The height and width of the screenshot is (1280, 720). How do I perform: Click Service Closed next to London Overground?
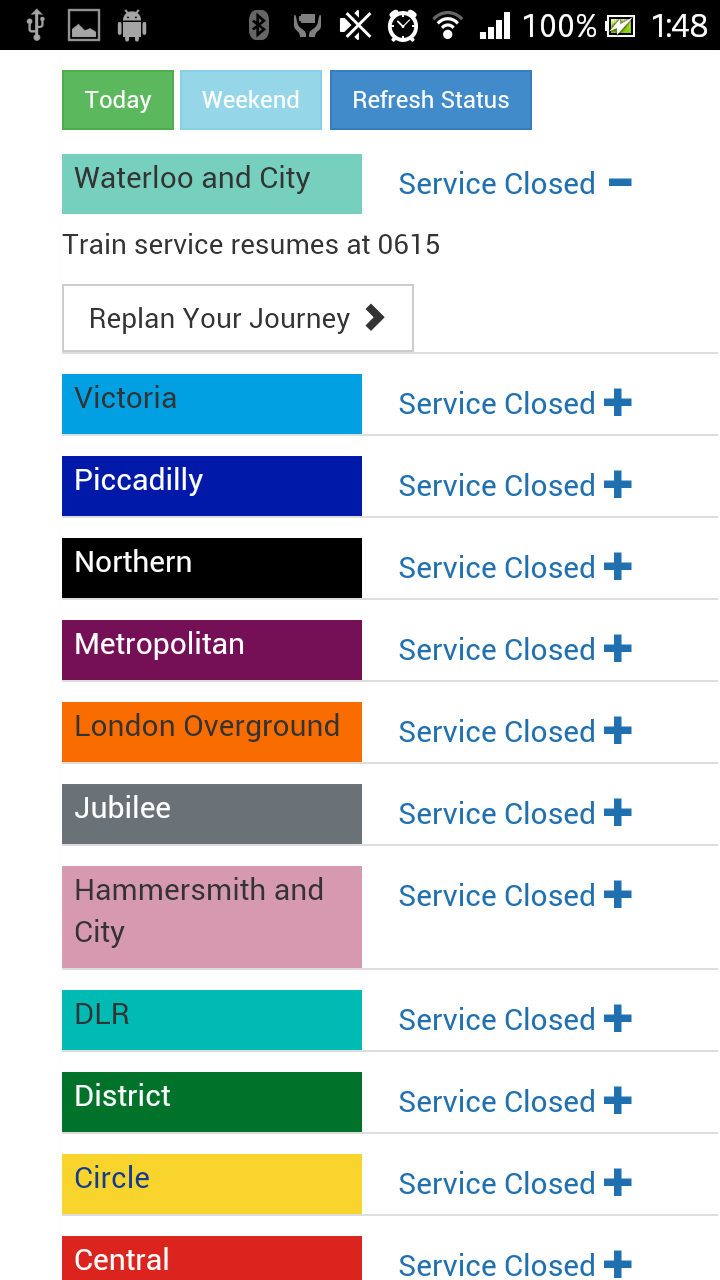pyautogui.click(x=497, y=731)
